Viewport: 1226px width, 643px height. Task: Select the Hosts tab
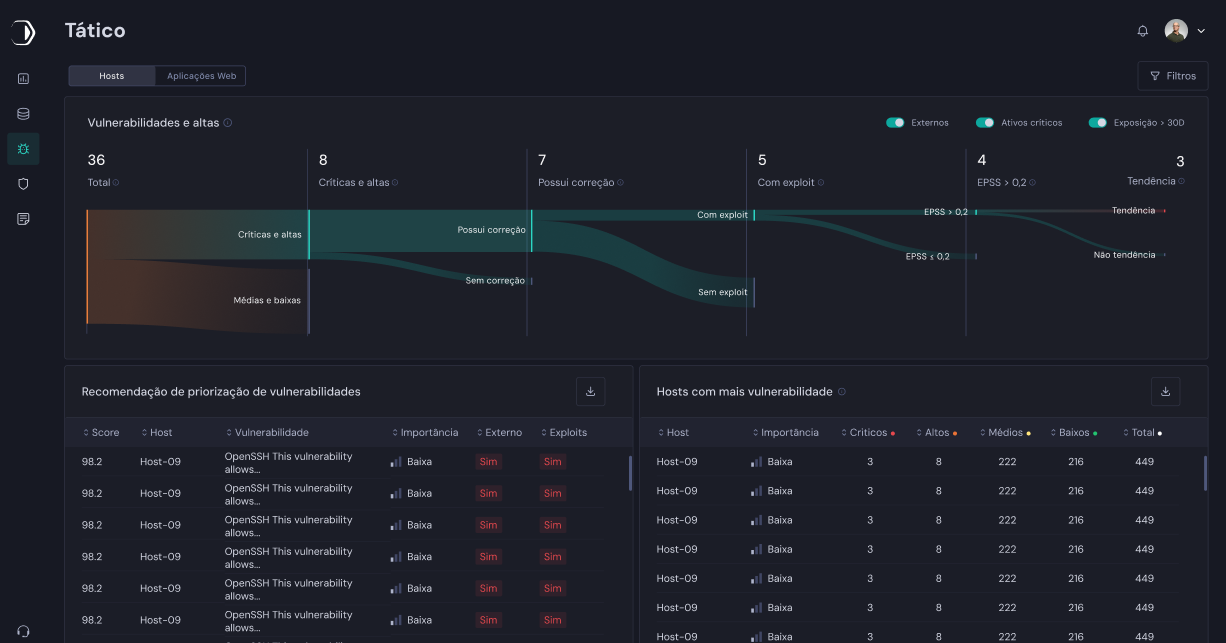[112, 76]
